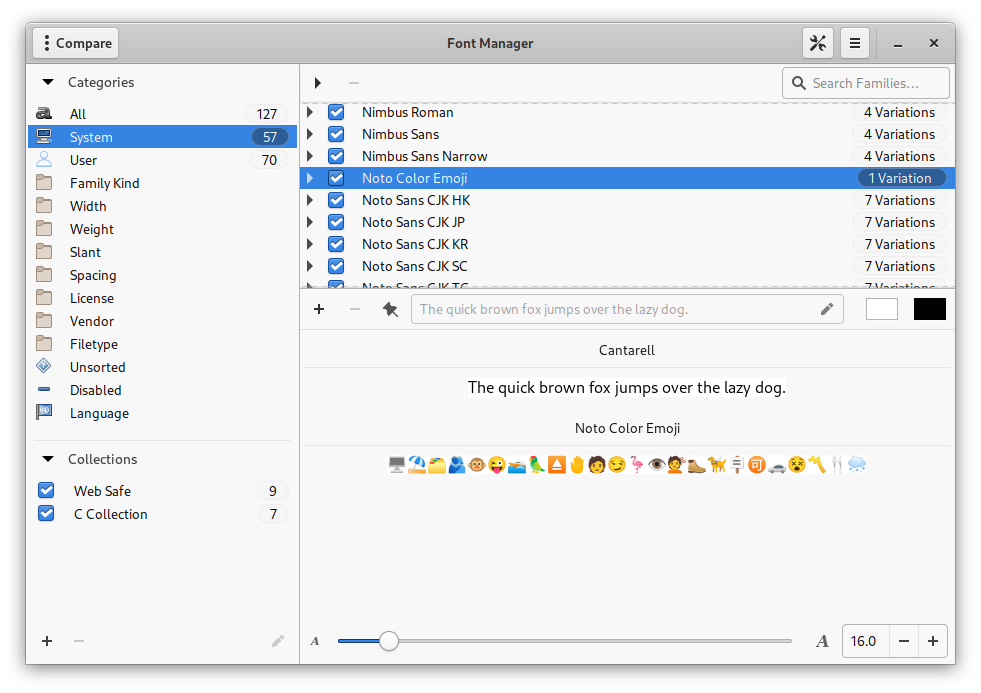Click the Search Families input field
Screen dimensions: 981x693
[x=876, y=83]
